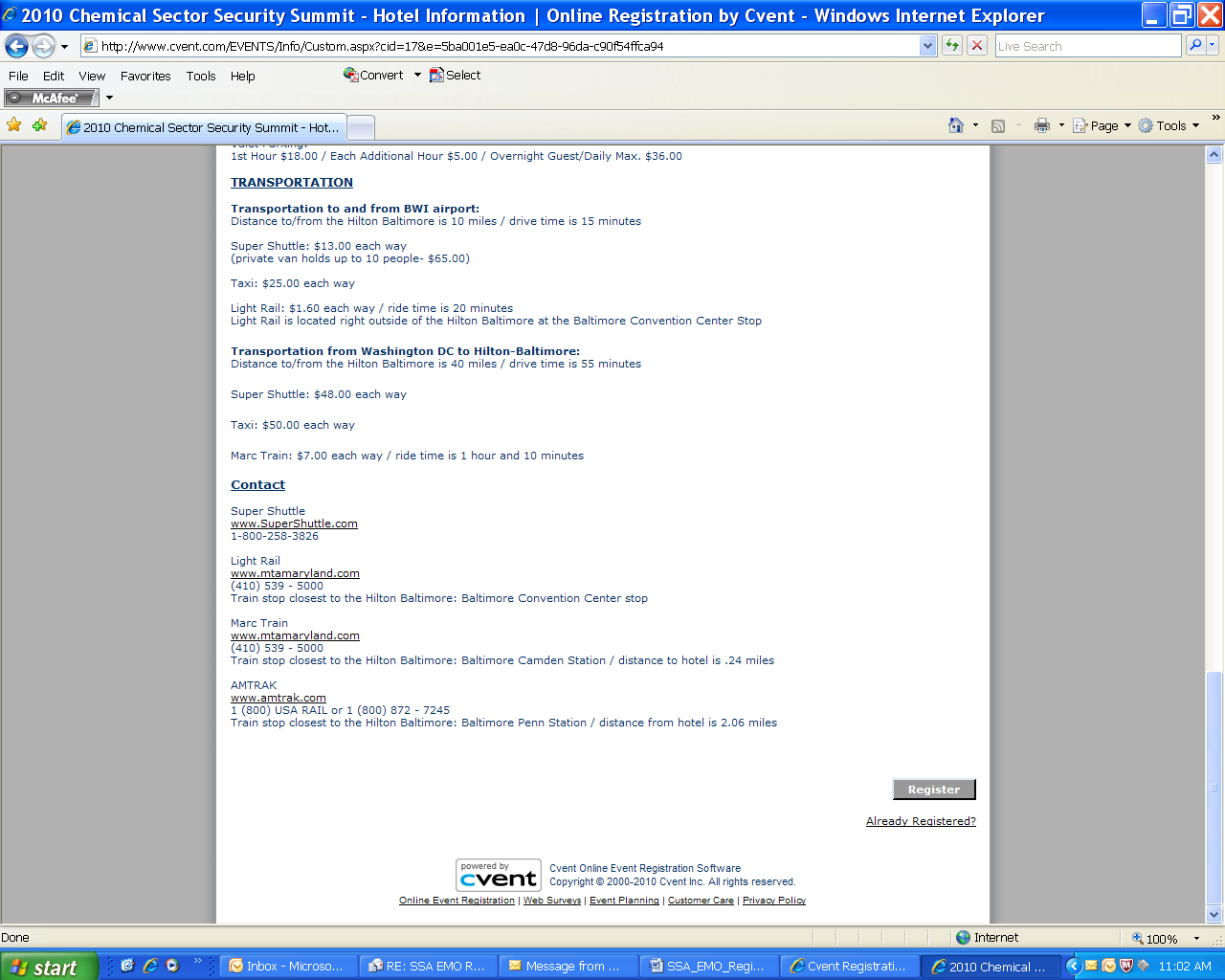1225x980 pixels.
Task: Open the Online Event Registration footer link
Action: point(457,901)
